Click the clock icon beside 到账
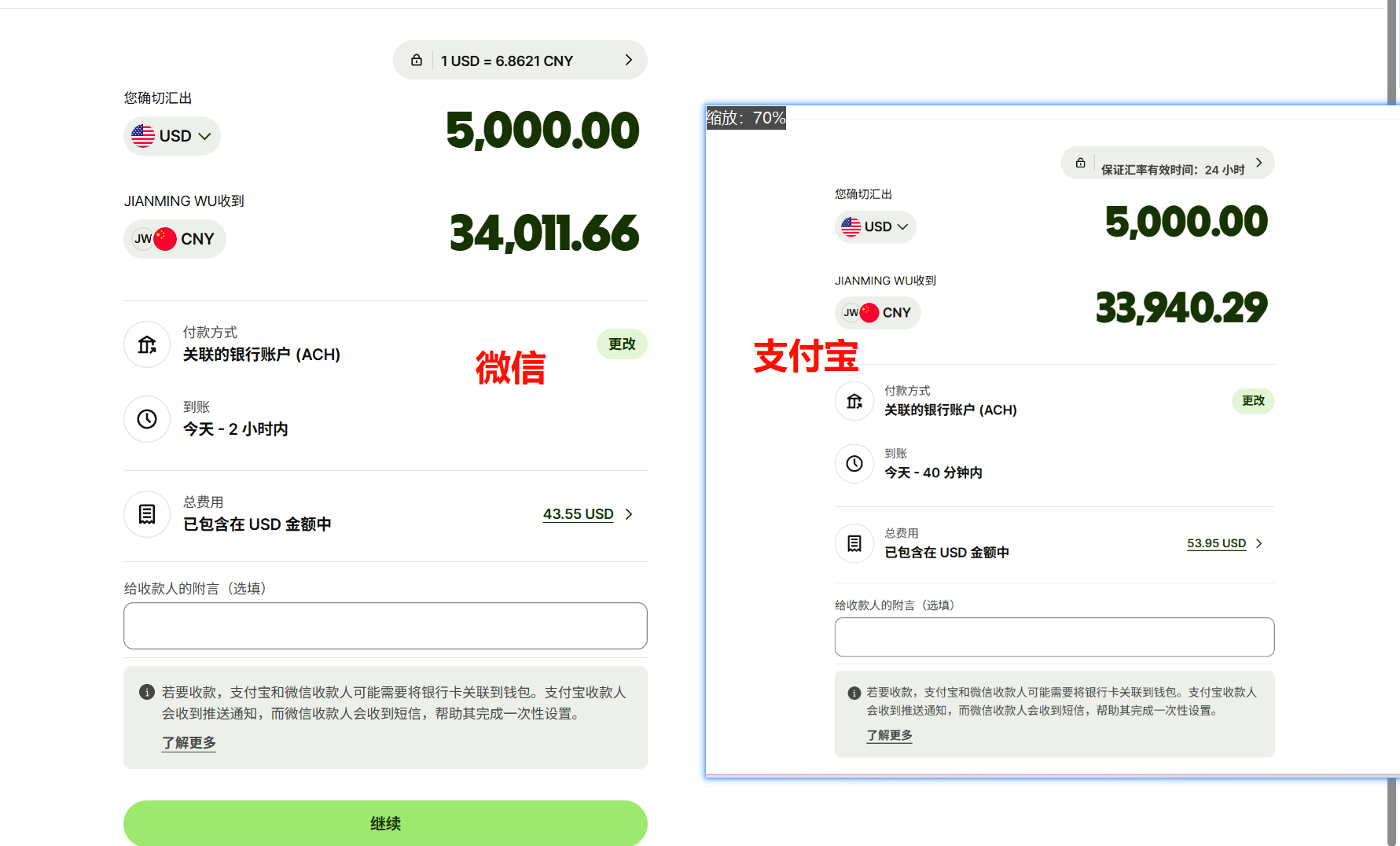This screenshot has height=846, width=1400. (147, 419)
